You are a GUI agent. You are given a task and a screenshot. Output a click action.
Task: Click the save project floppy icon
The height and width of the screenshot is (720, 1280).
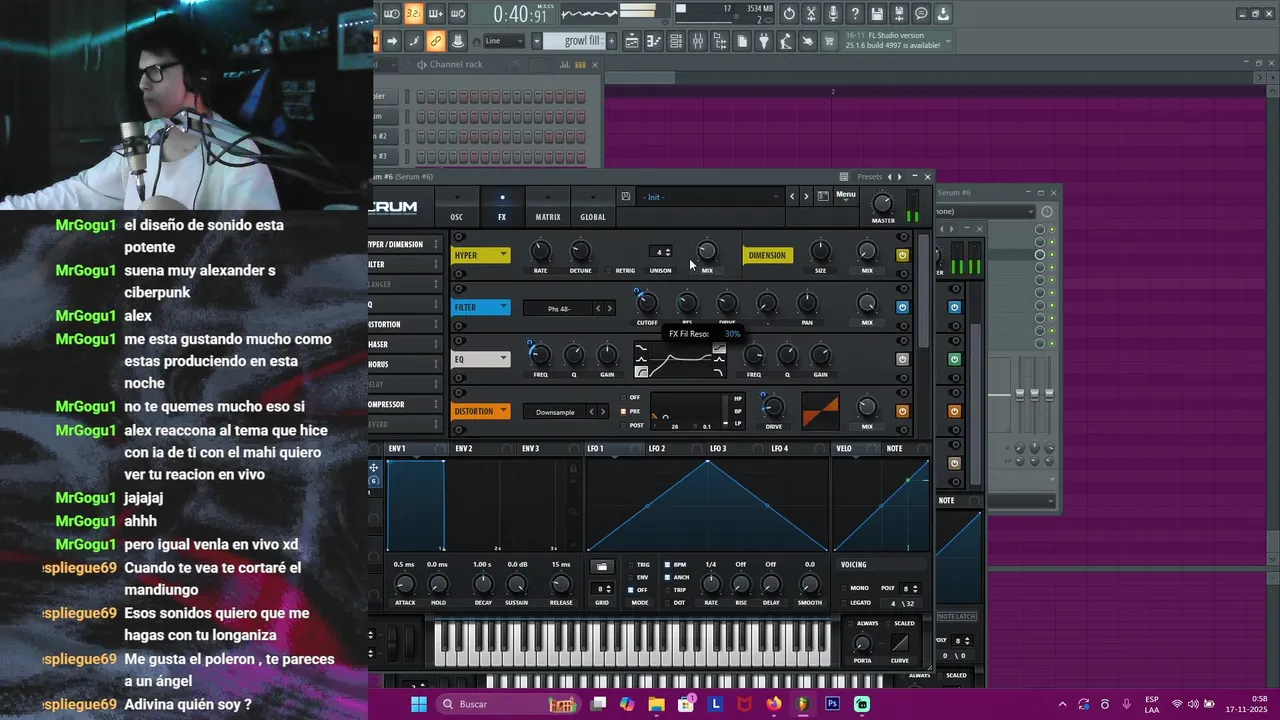tap(877, 14)
